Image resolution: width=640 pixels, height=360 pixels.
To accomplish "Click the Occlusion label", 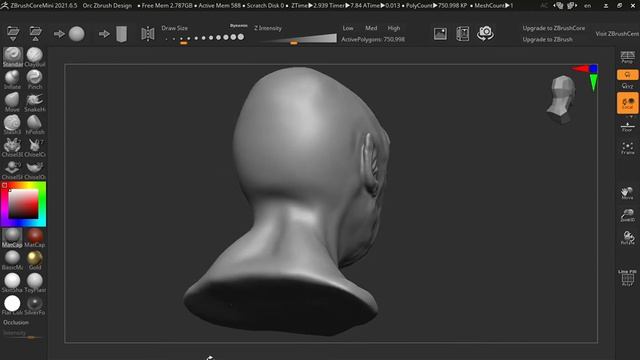I will [16, 322].
